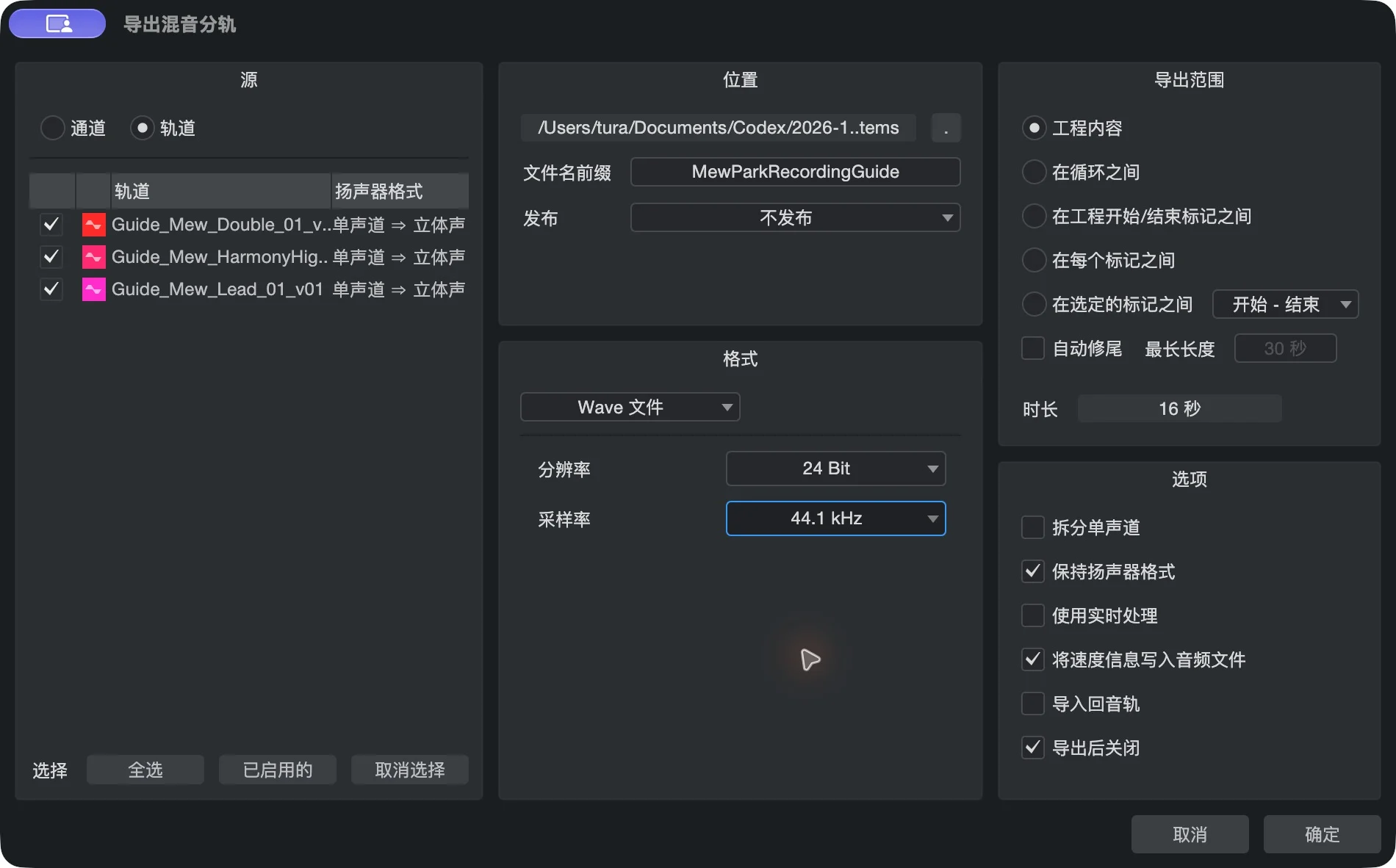Open the Wave 文件 format dropdown
Screen dimensions: 1396x868
click(x=630, y=407)
